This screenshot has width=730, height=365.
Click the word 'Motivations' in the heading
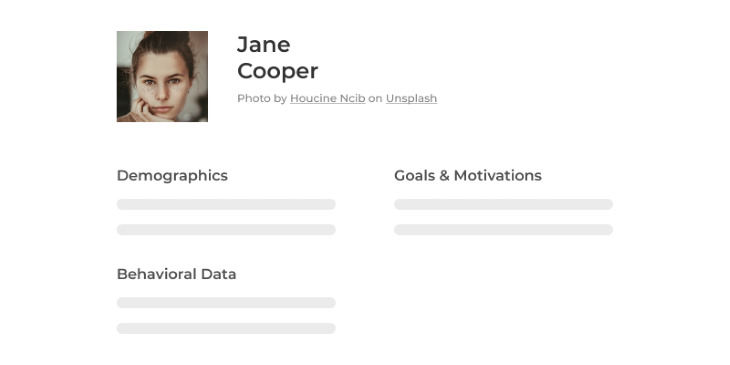click(x=498, y=176)
